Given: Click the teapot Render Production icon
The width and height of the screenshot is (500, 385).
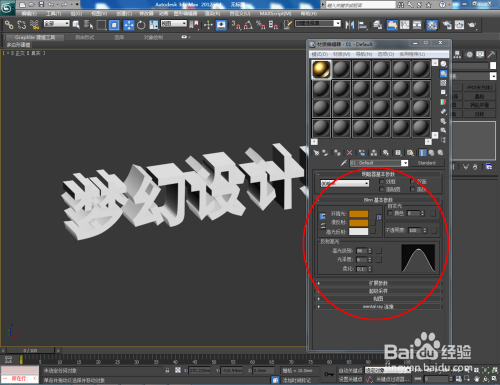Looking at the screenshot, I should [472, 25].
